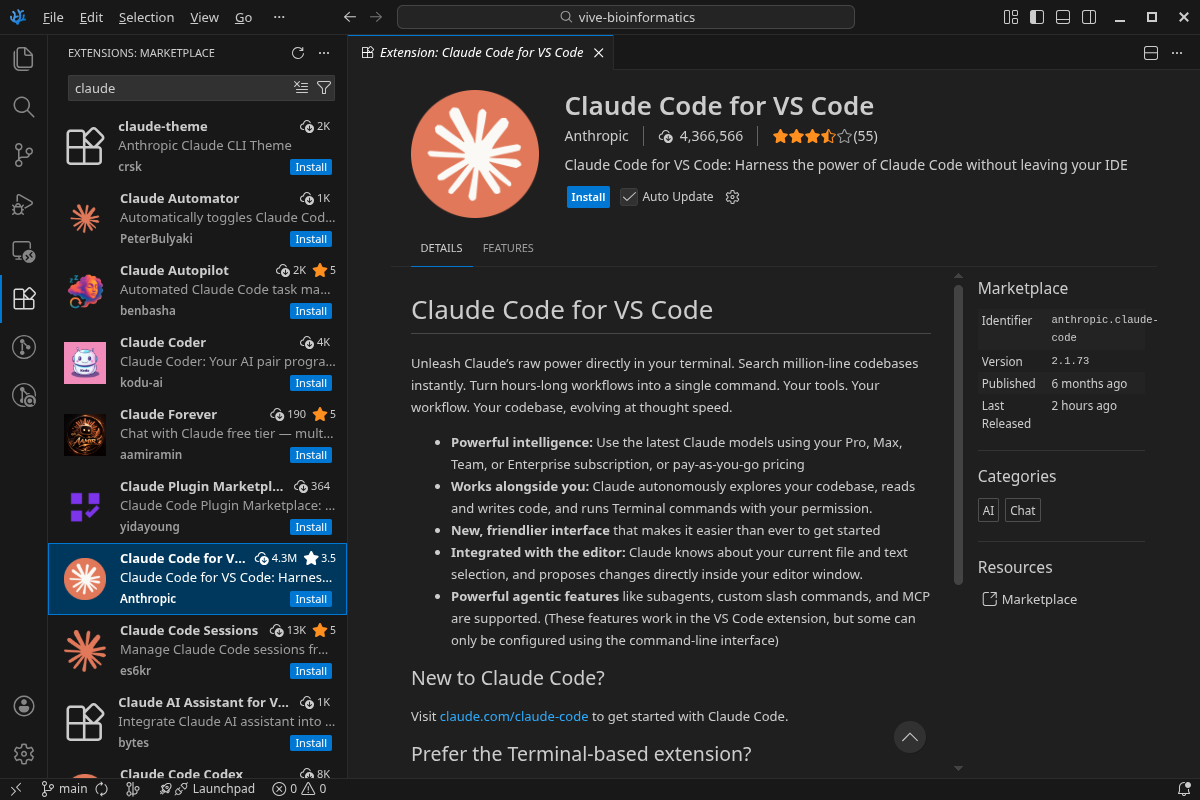The width and height of the screenshot is (1200, 800).
Task: Disable the Auto Update checkbox
Action: pos(629,196)
